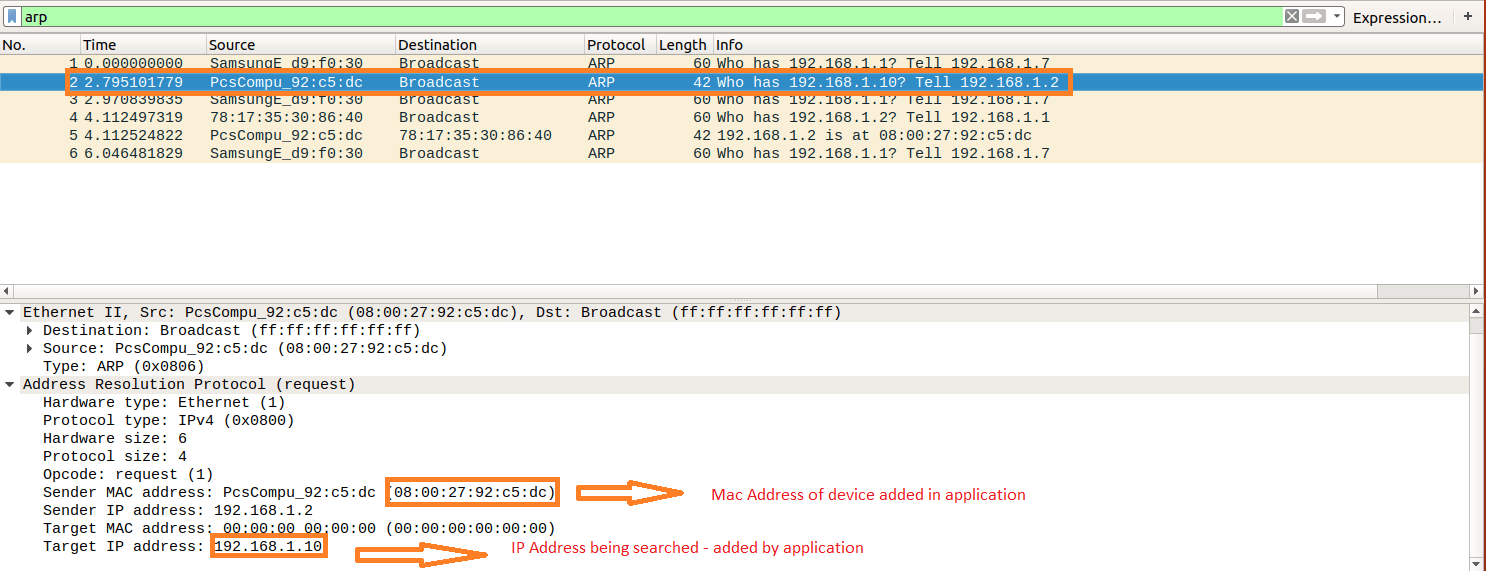Screen dimensions: 1486x571
Task: Sort packets by the Time column header
Action: (143, 45)
